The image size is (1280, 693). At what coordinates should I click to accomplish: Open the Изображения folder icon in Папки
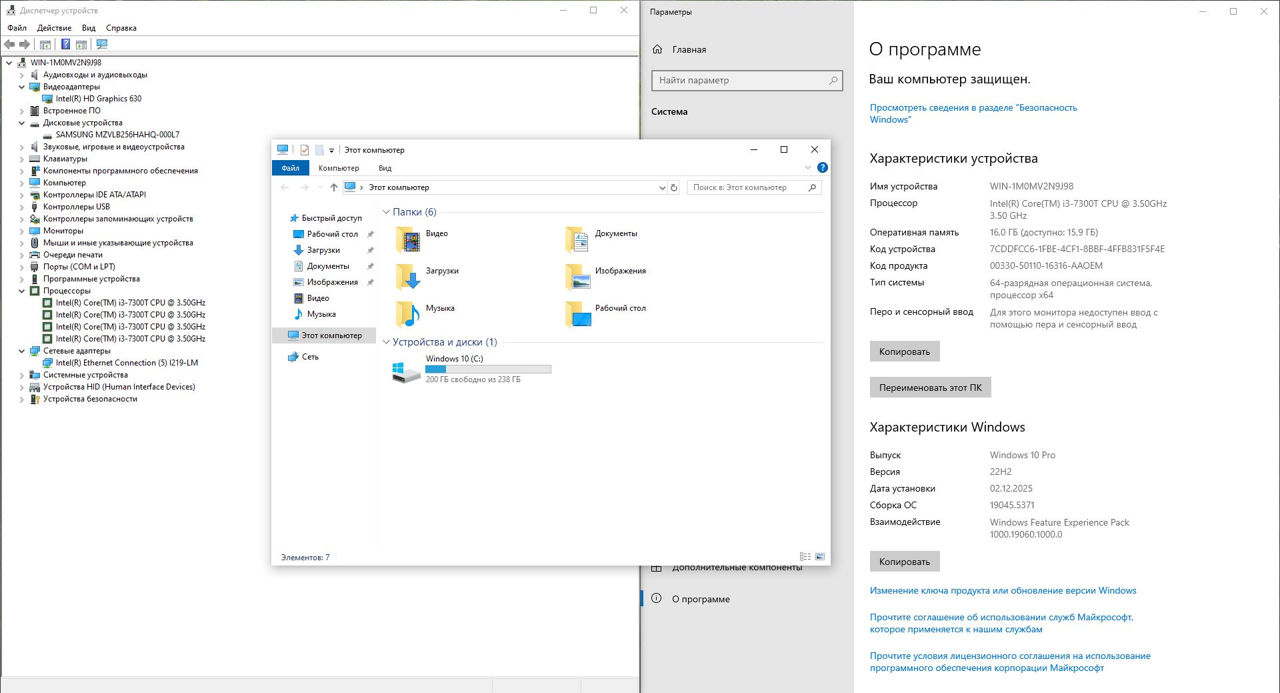577,275
